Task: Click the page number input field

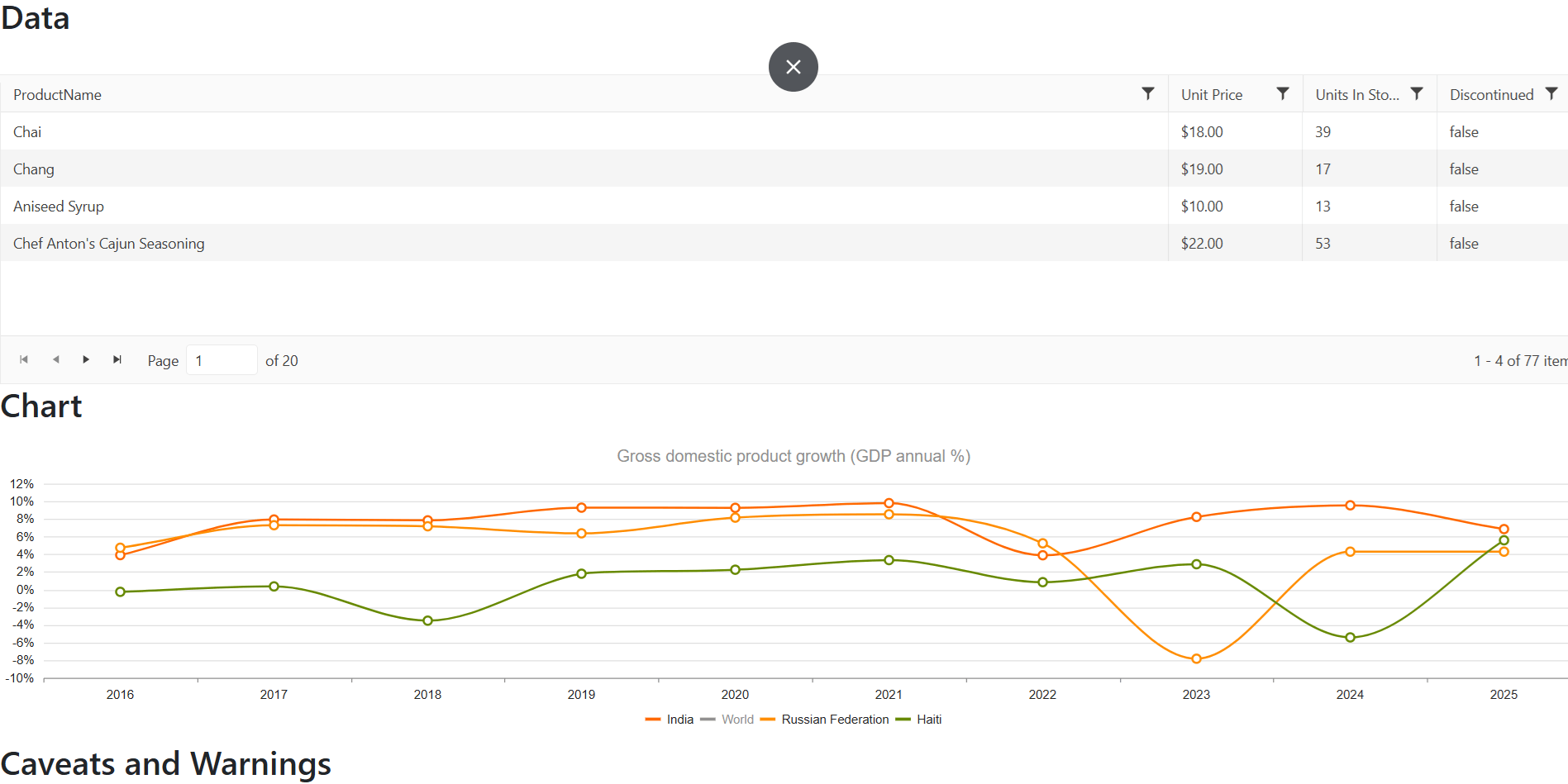Action: click(221, 361)
